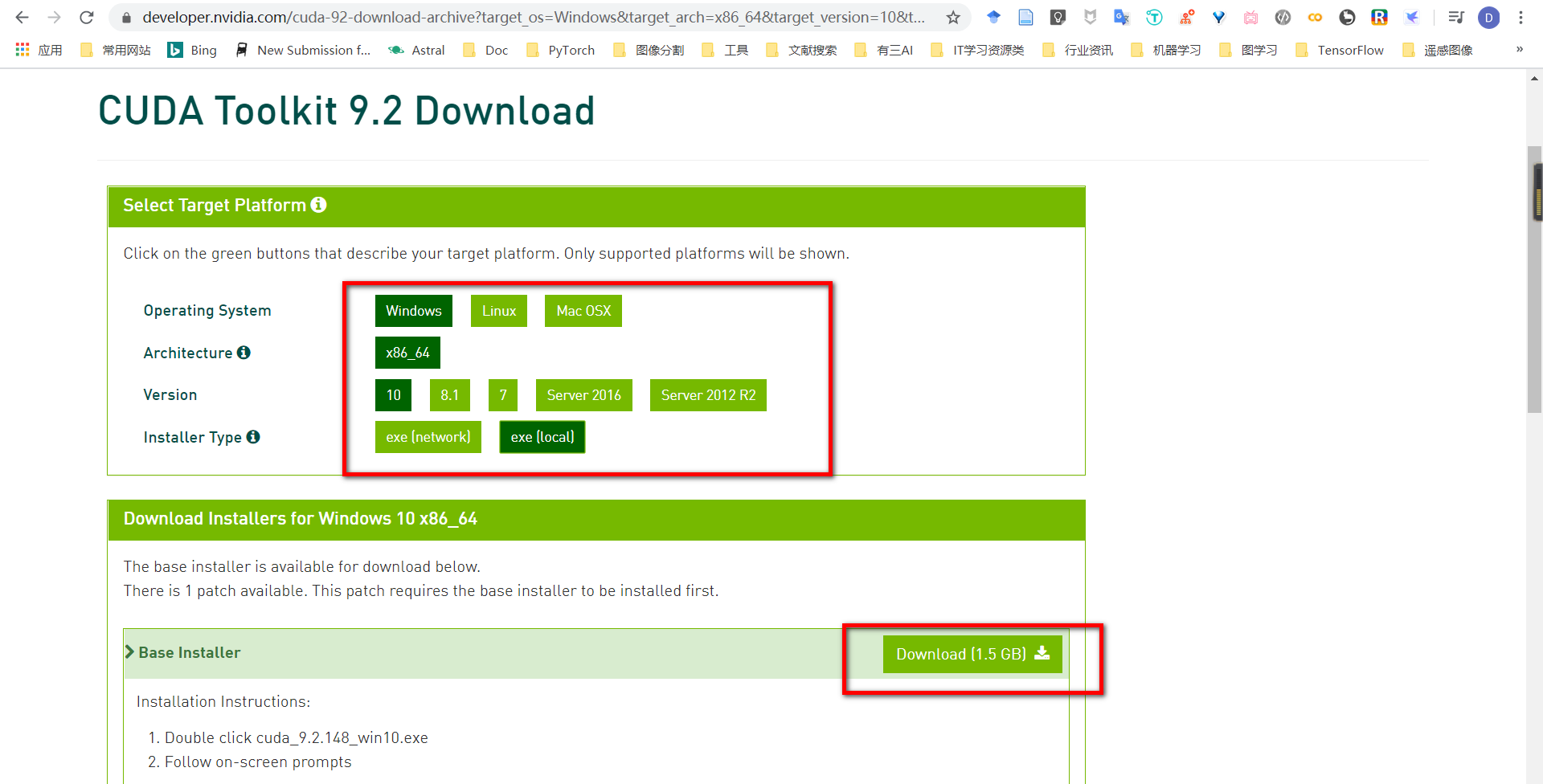Pick Windows version 10
This screenshot has width=1543, height=784.
(x=393, y=395)
